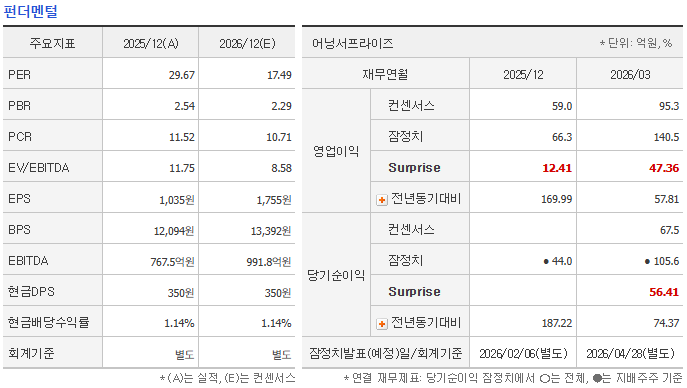The width and height of the screenshot is (687, 388).
Task: Click 영업이익 잠정치 value 66.3
Action: coord(562,137)
